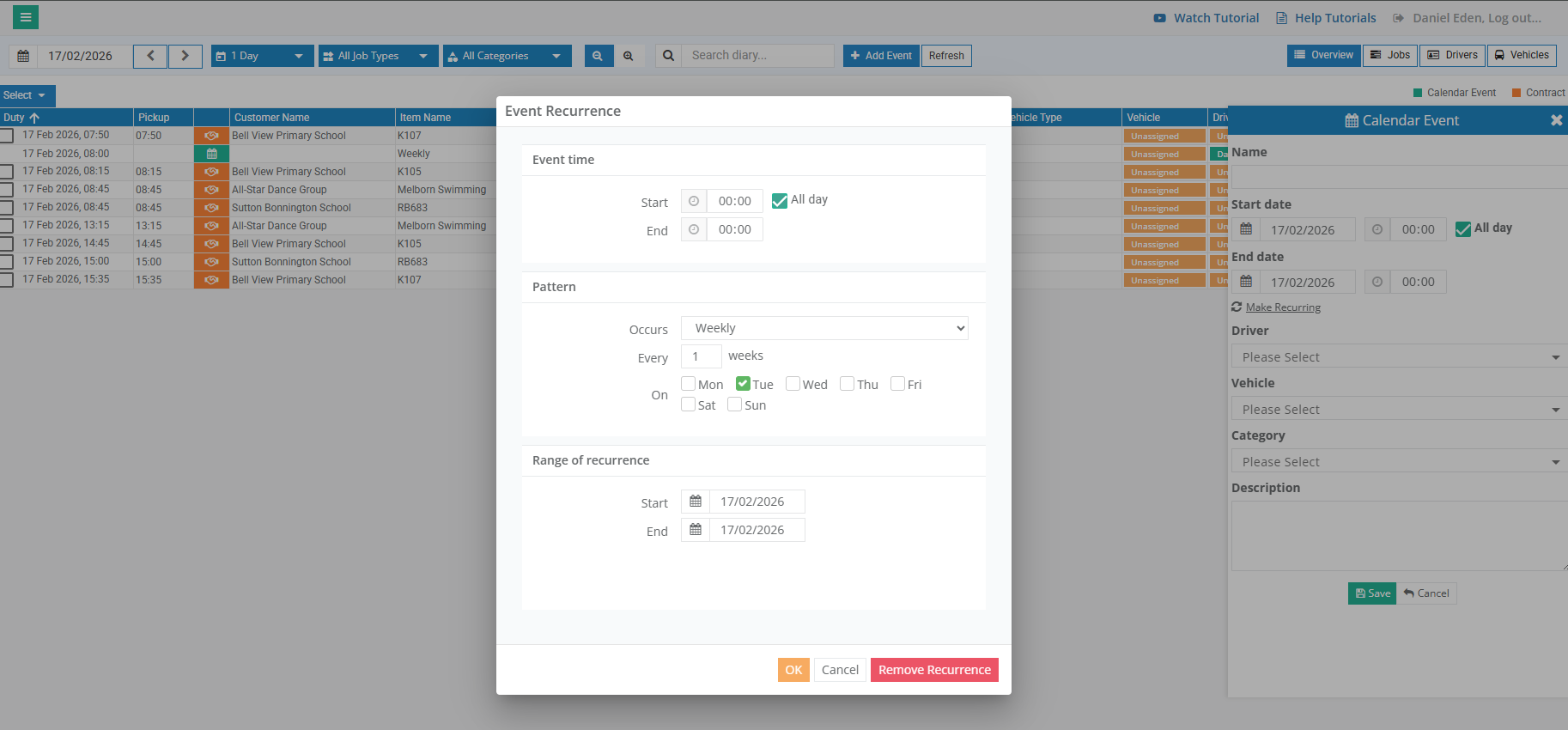Click the zoom in magnifier icon
1568x730 pixels.
629,56
